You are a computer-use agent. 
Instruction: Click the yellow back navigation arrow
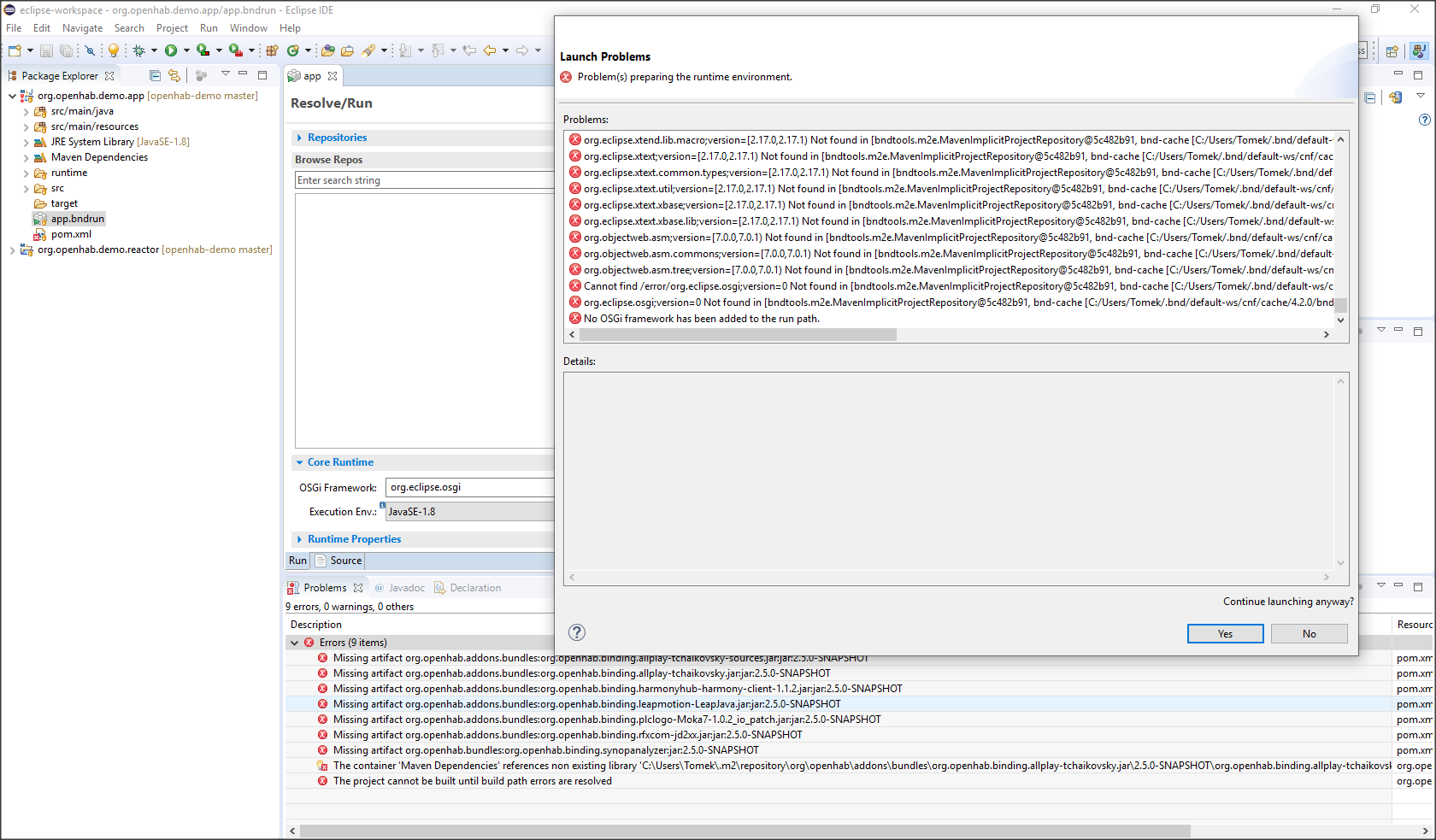pyautogui.click(x=490, y=50)
